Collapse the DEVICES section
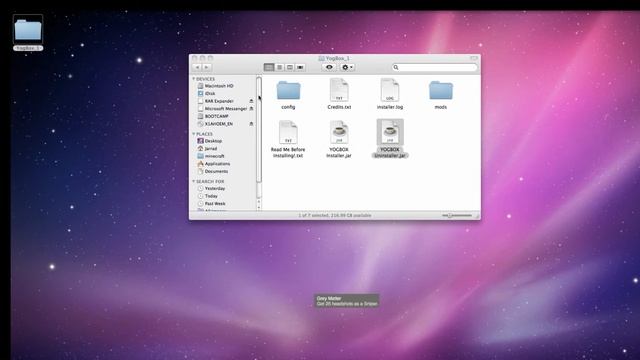The height and width of the screenshot is (360, 640). [194, 79]
